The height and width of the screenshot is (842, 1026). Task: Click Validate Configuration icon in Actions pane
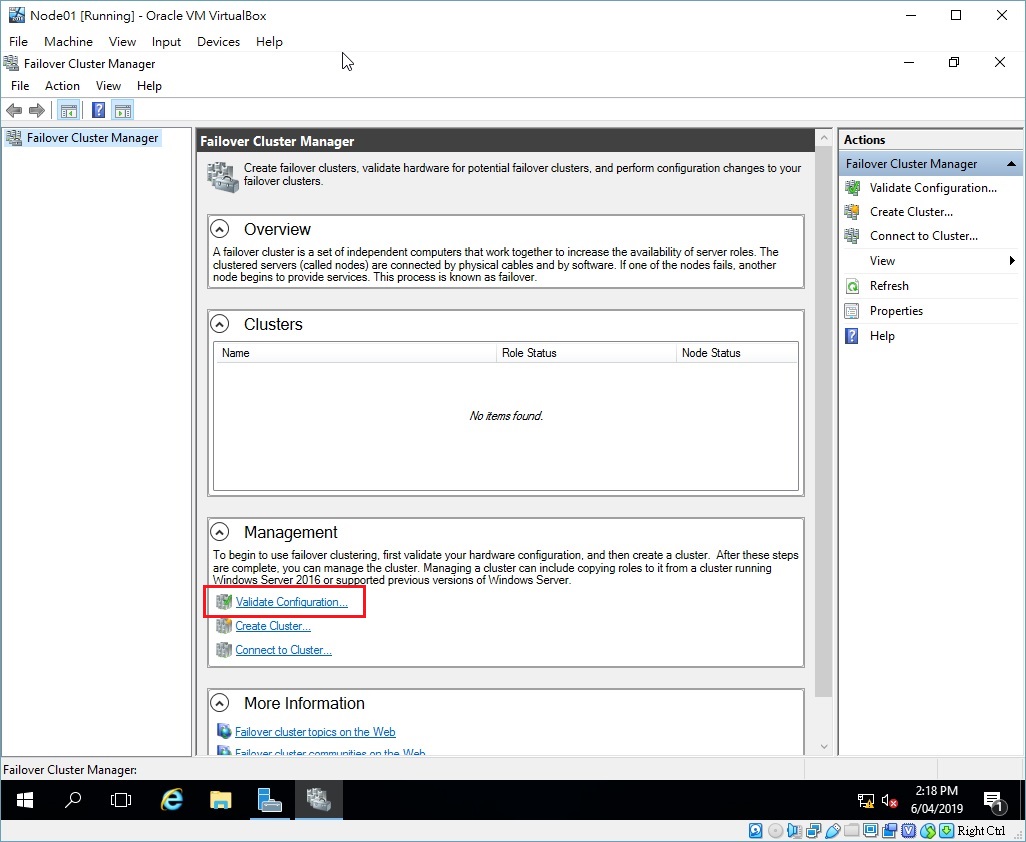point(852,188)
